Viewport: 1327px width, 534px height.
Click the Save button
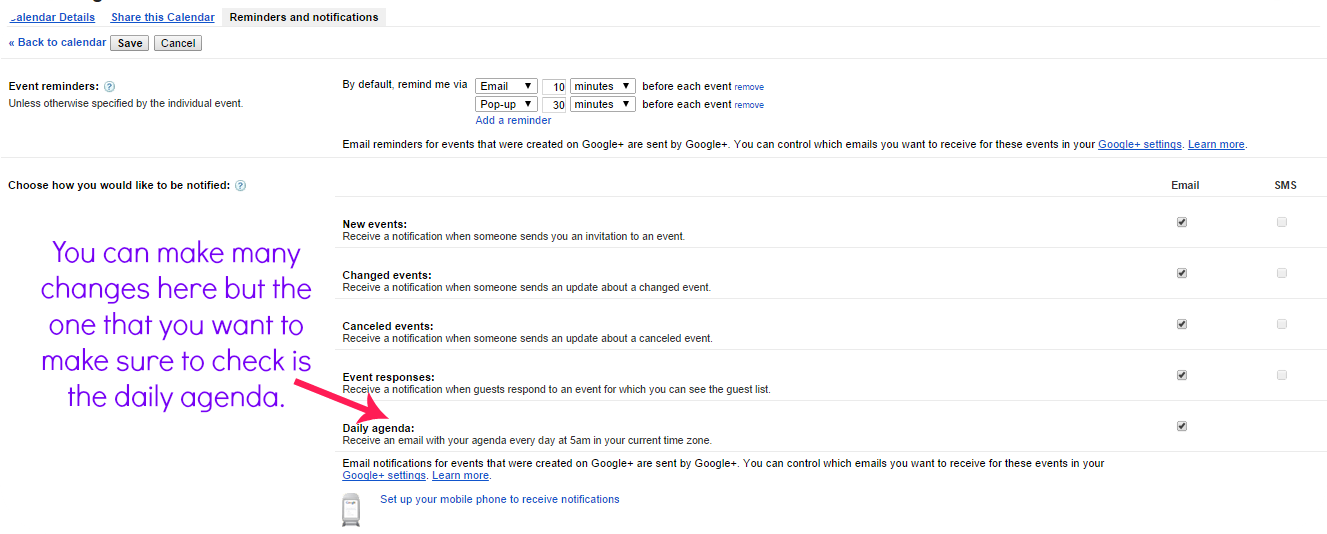tap(130, 43)
